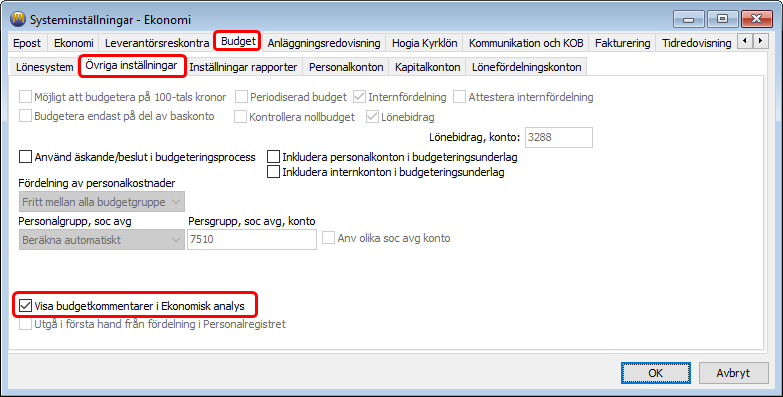This screenshot has height=397, width=783.
Task: Open Inställningar rapporter sub-tab
Action: (243, 67)
